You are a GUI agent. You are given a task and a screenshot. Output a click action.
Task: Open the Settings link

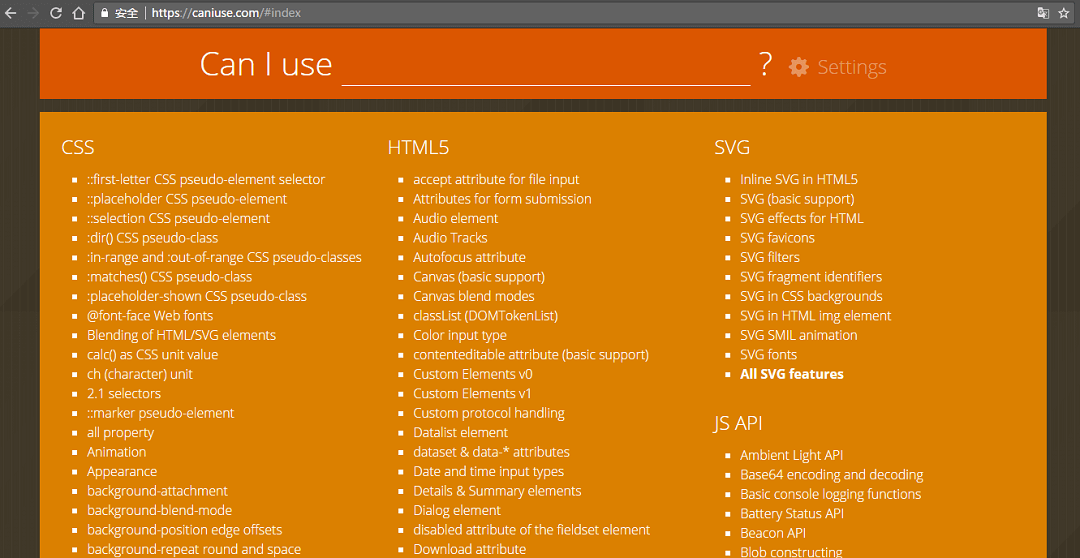[x=851, y=67]
